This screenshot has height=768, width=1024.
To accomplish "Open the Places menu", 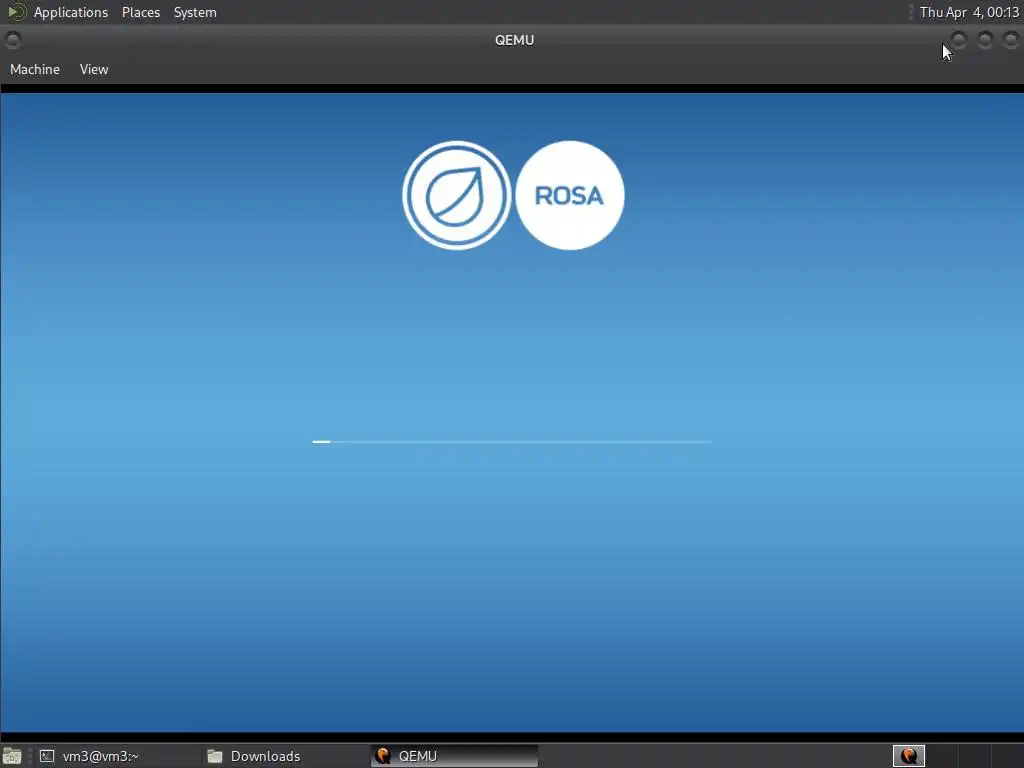I will pyautogui.click(x=140, y=12).
